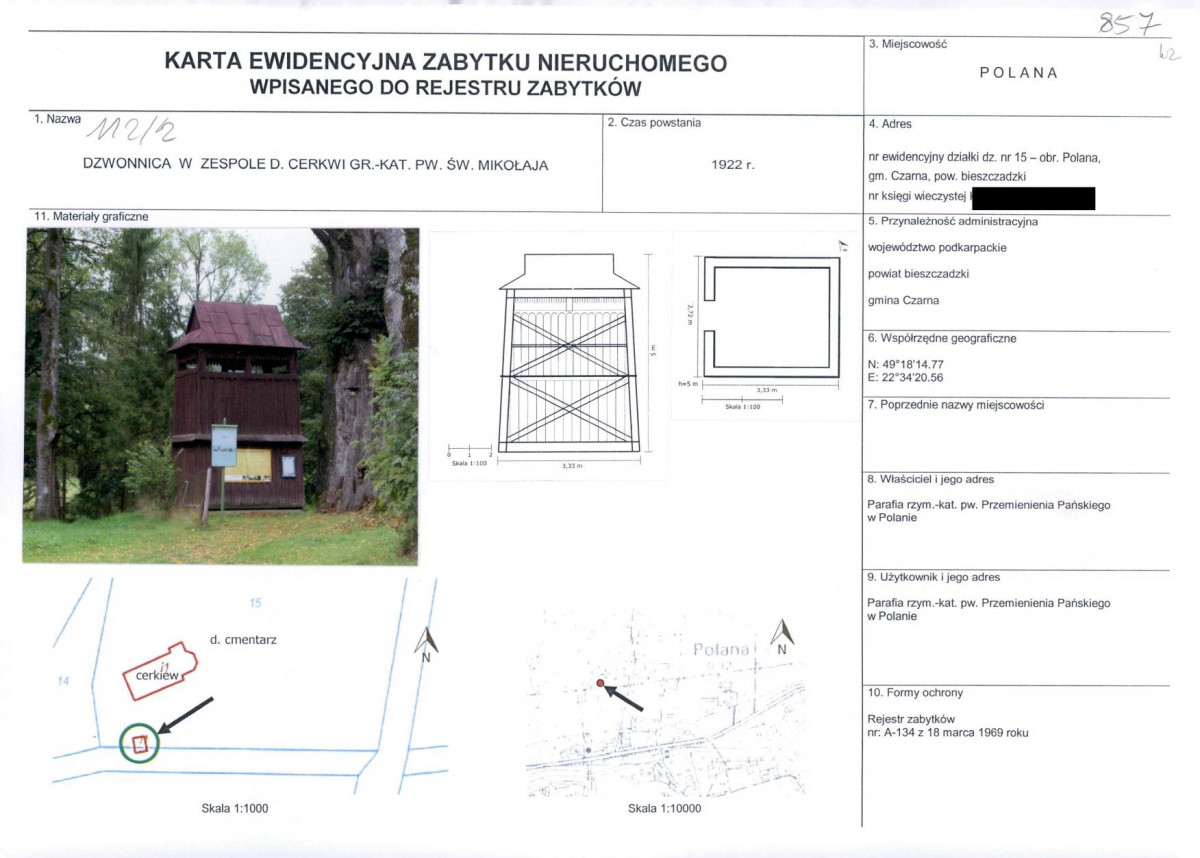Click the '6. Współrzędne geograficzne' label
Viewport: 1200px width, 858px height.
(942, 338)
